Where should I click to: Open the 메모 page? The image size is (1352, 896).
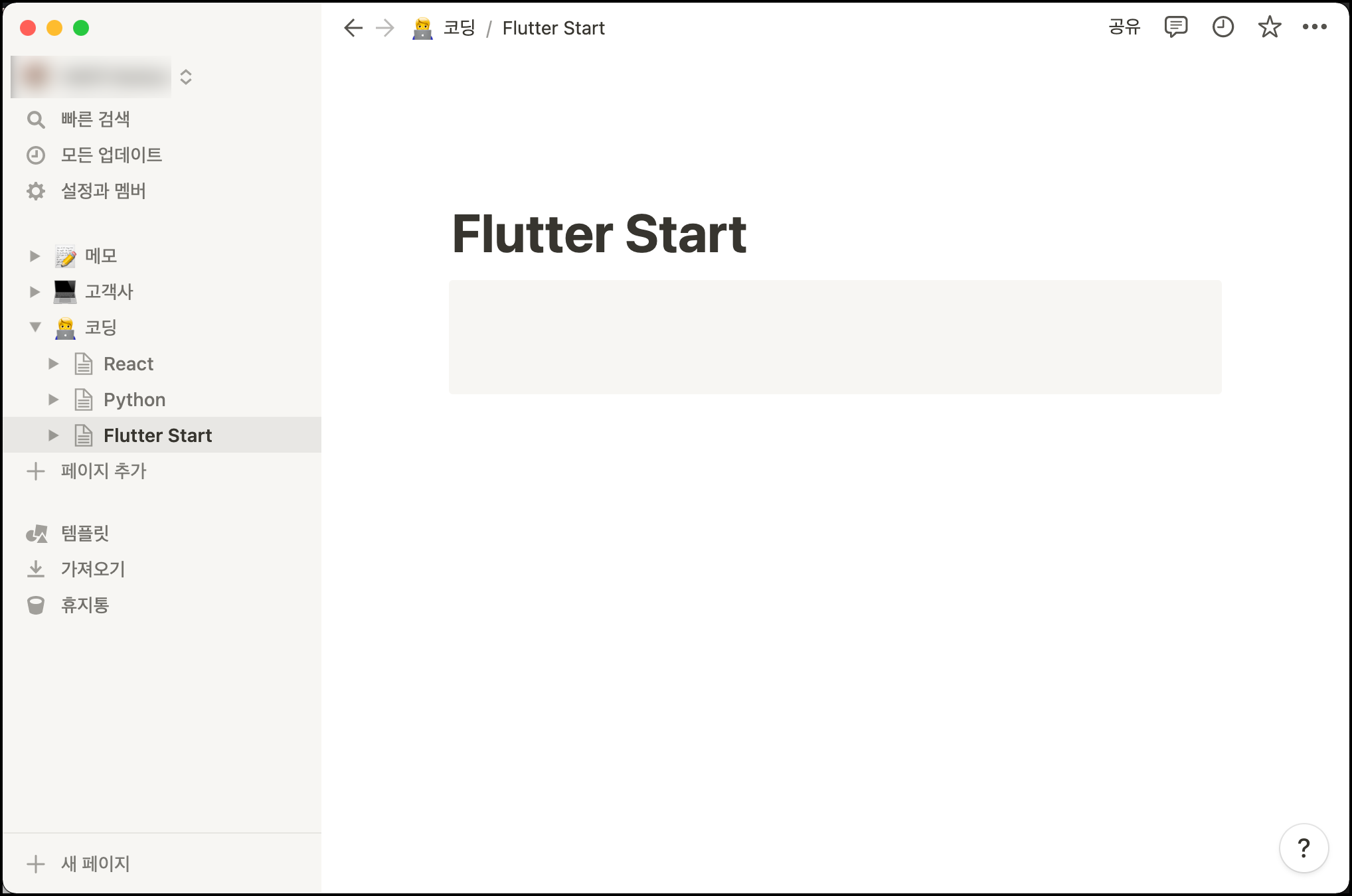coord(101,256)
